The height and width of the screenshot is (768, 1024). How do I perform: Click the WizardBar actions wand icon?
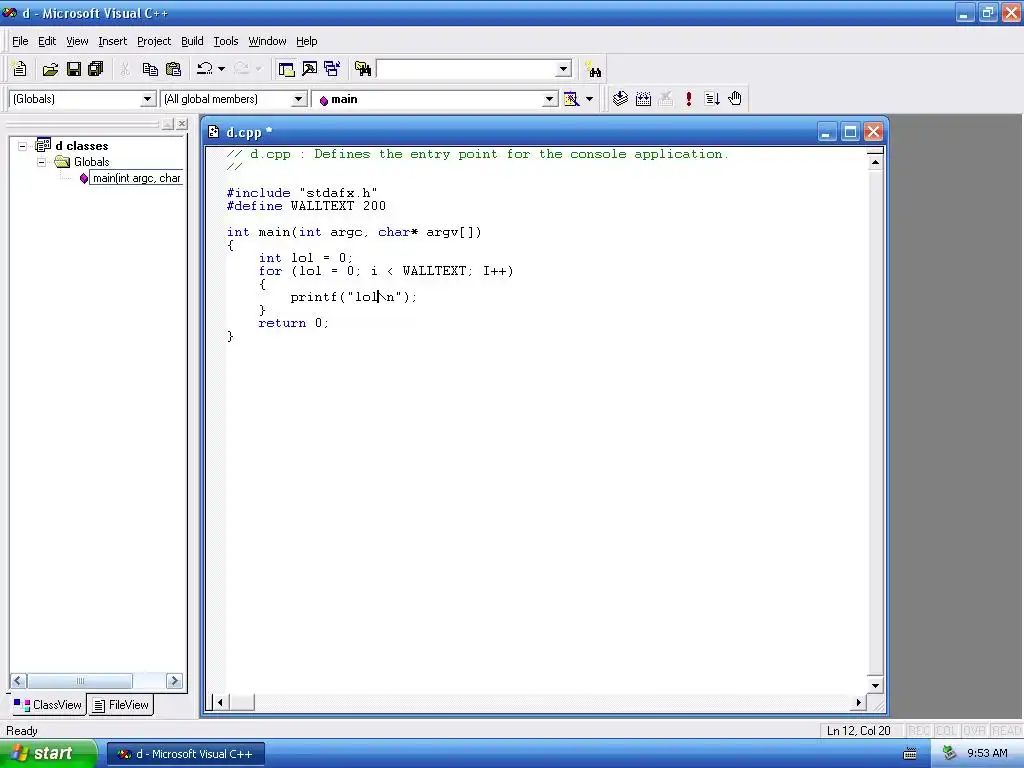click(x=571, y=99)
